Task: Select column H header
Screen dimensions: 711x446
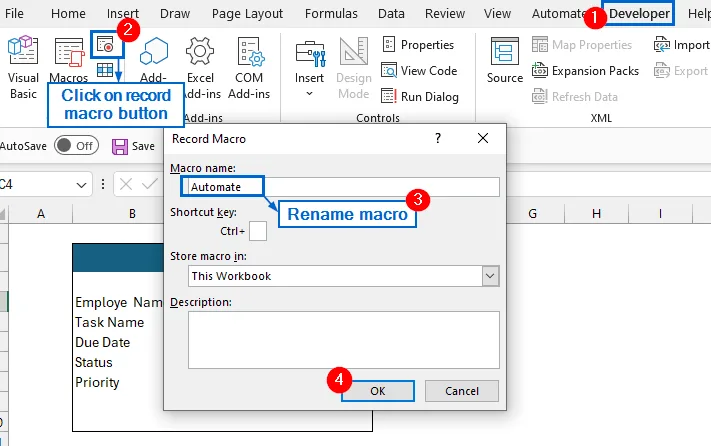Action: (x=596, y=213)
